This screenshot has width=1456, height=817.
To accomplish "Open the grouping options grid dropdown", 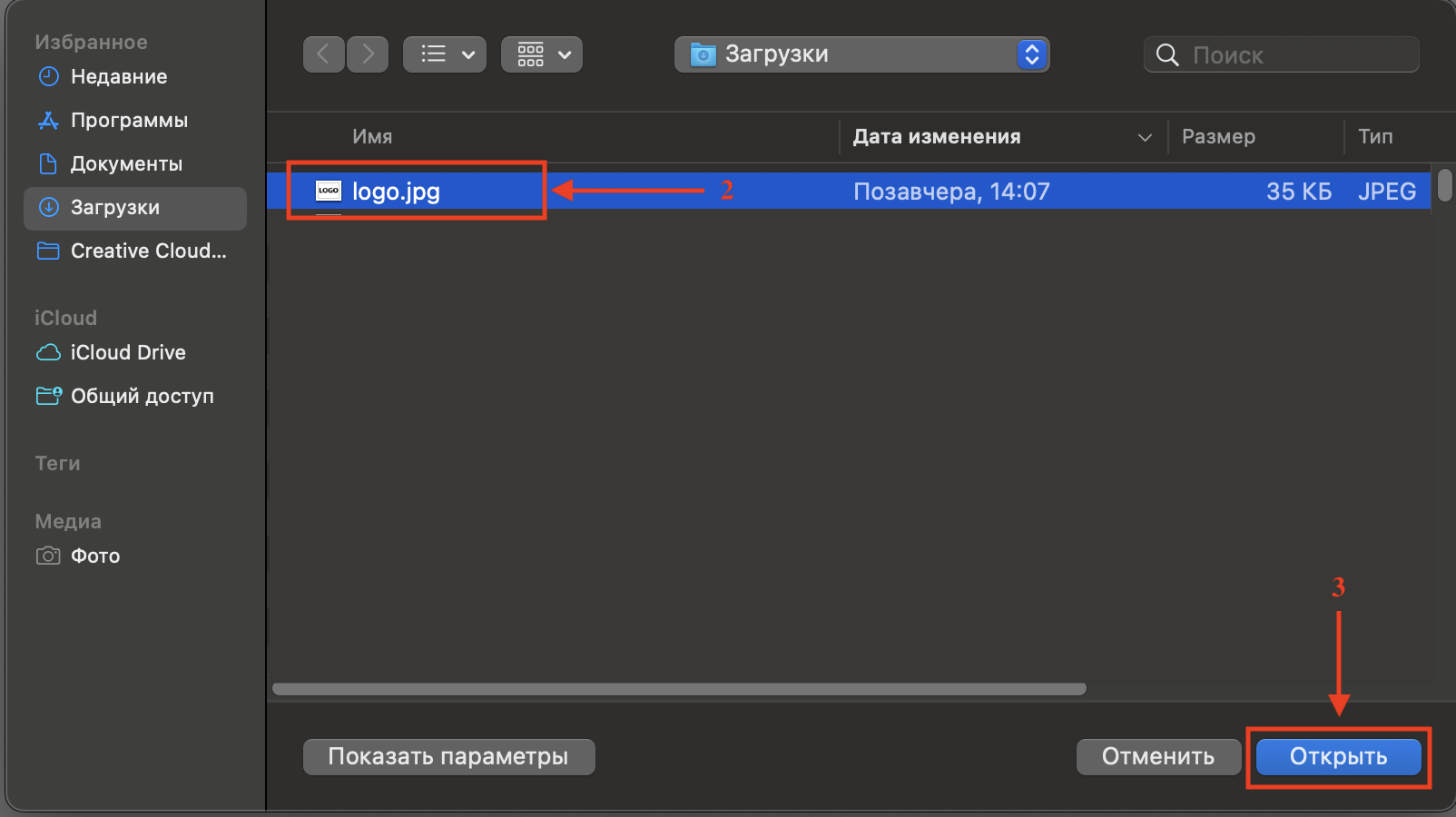I will pyautogui.click(x=542, y=54).
